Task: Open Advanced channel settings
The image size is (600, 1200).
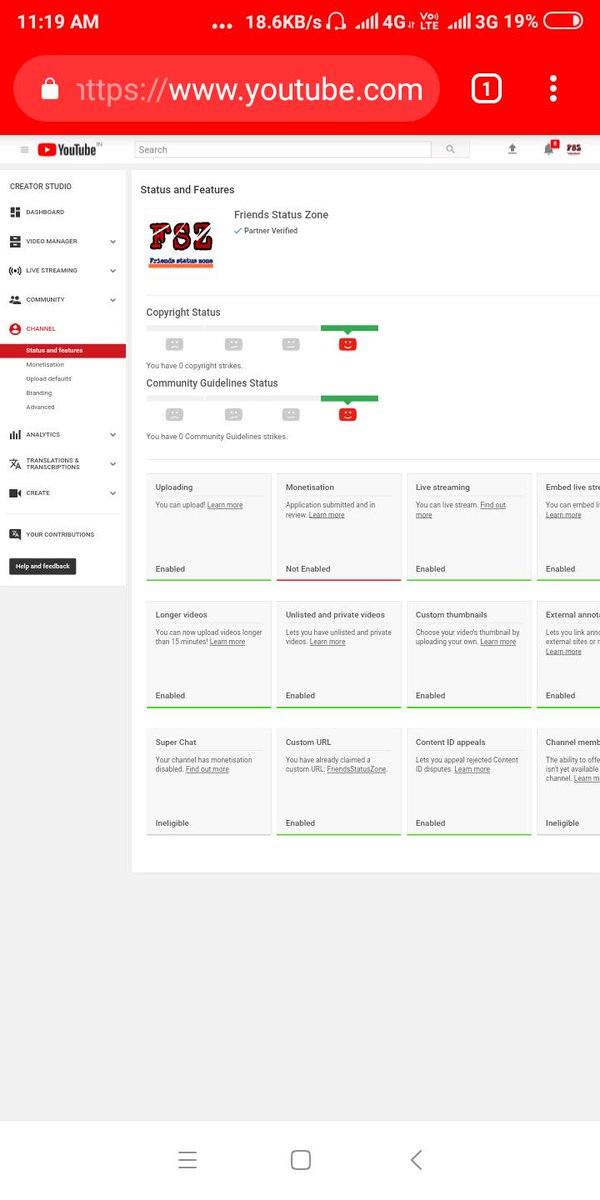Action: click(x=41, y=407)
